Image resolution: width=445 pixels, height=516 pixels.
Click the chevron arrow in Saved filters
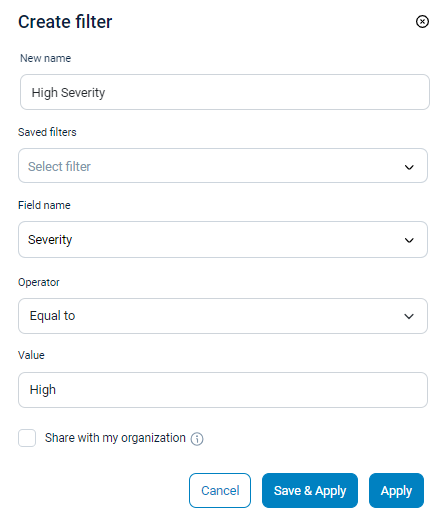click(409, 167)
